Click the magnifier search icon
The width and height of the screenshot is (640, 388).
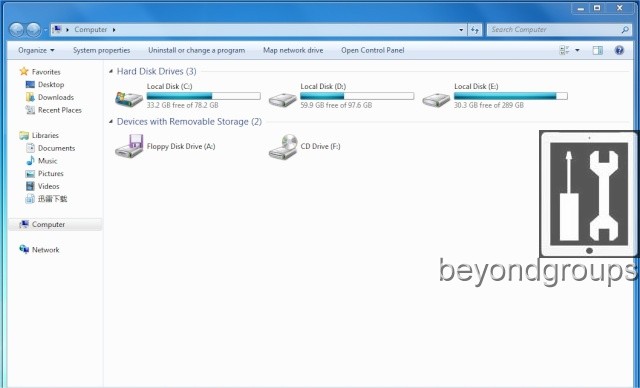(624, 30)
